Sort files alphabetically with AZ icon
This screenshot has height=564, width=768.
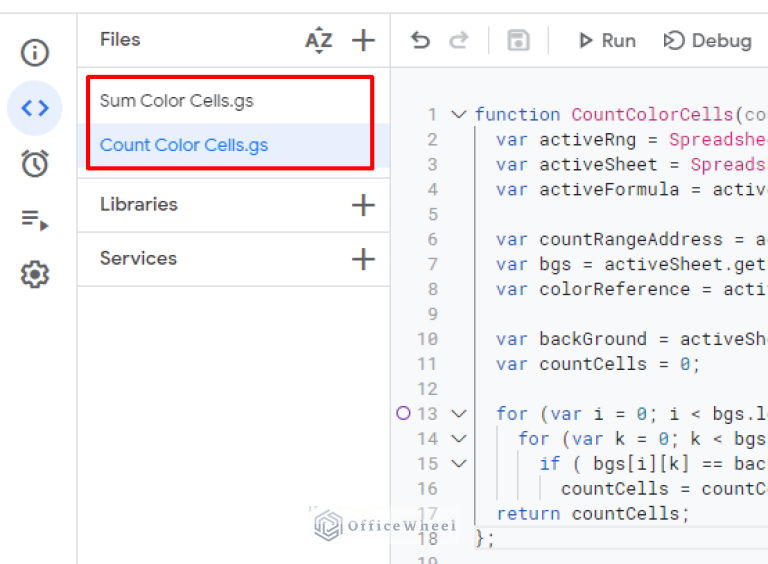click(x=319, y=40)
